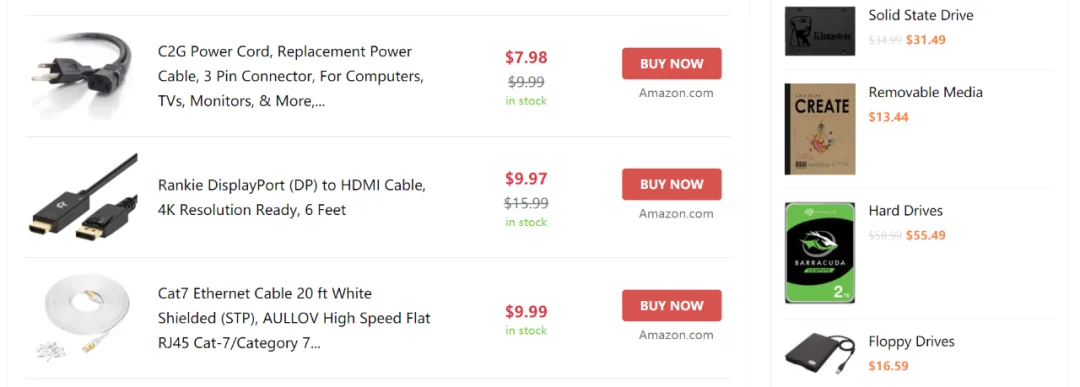Select the Hard Drives category link
1080x387 pixels.
[x=906, y=211]
